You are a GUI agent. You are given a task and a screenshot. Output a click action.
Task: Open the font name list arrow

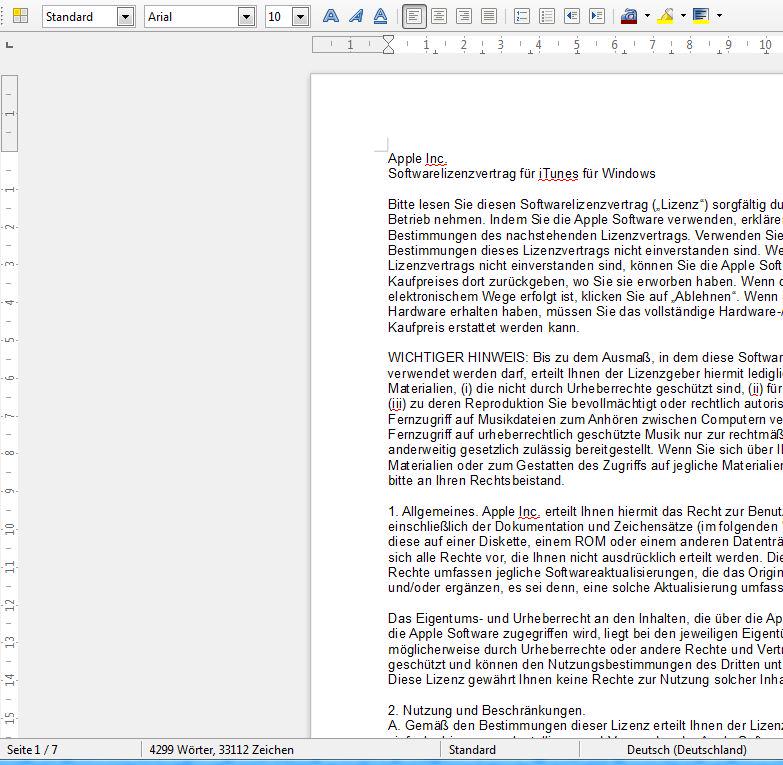[x=246, y=17]
